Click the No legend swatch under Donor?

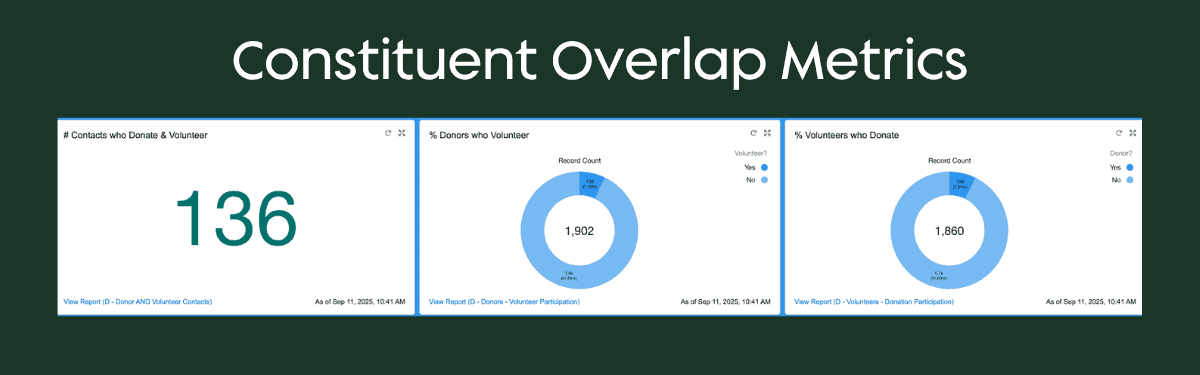point(1130,180)
